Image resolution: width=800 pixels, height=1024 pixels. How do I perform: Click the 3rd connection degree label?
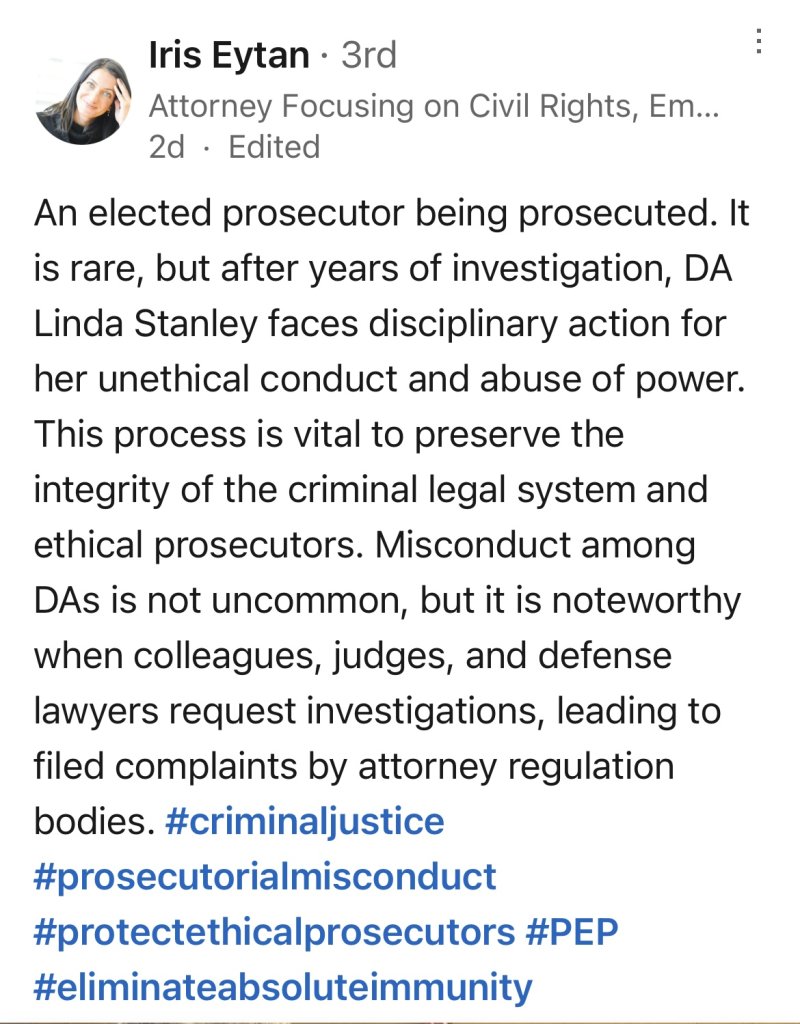point(369,56)
